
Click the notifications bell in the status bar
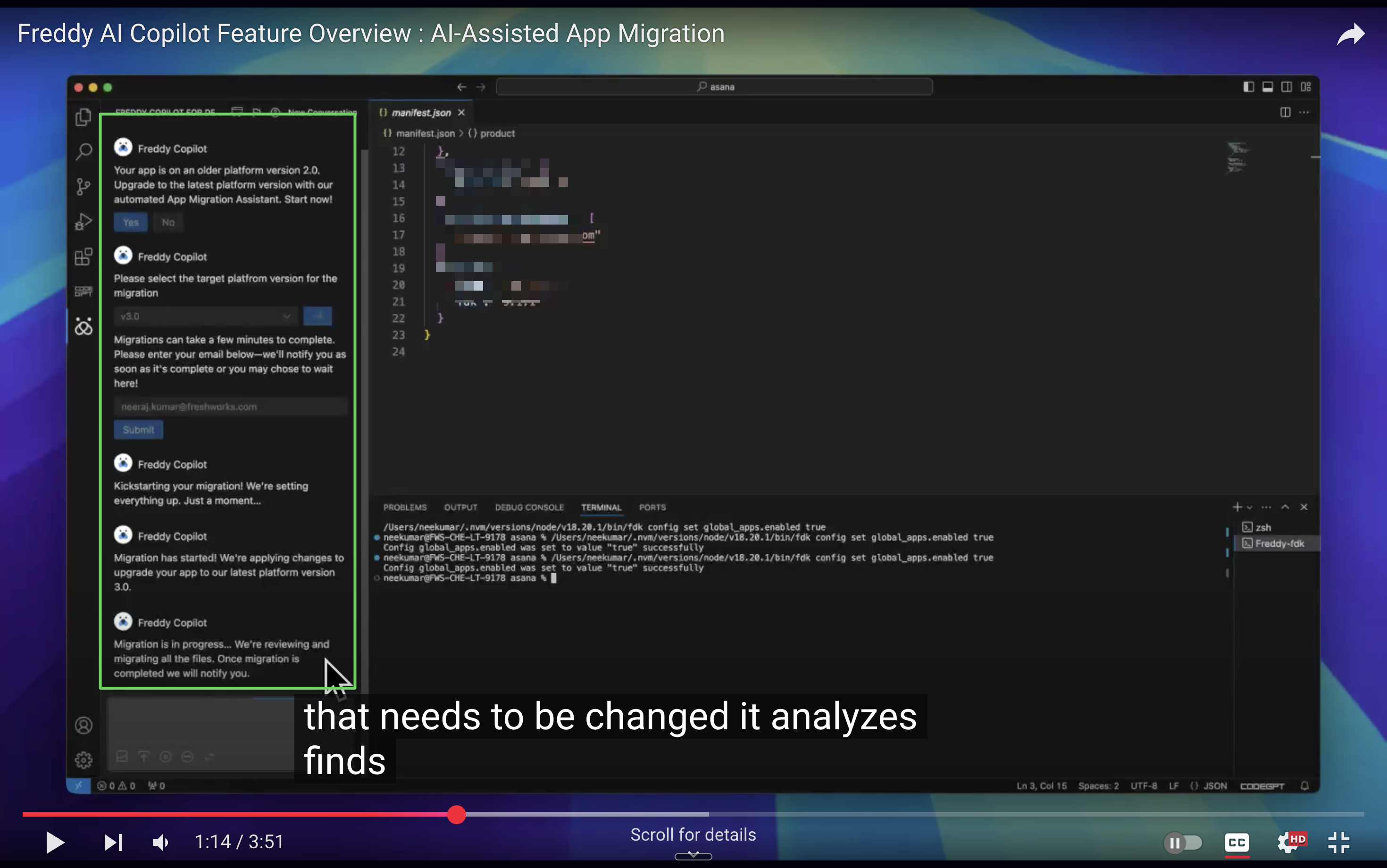click(1304, 785)
